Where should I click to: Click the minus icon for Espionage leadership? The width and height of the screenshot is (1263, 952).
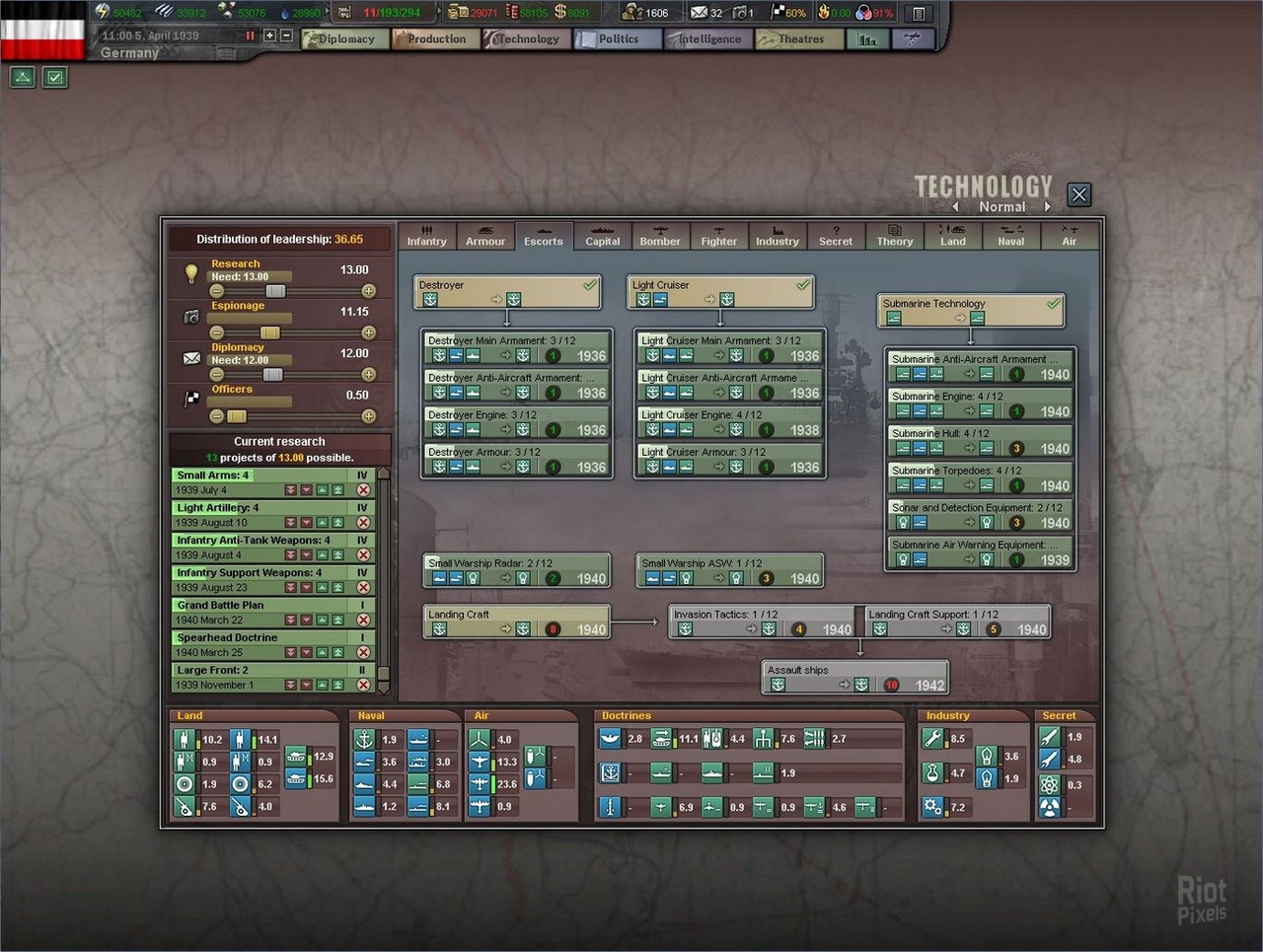pos(217,332)
